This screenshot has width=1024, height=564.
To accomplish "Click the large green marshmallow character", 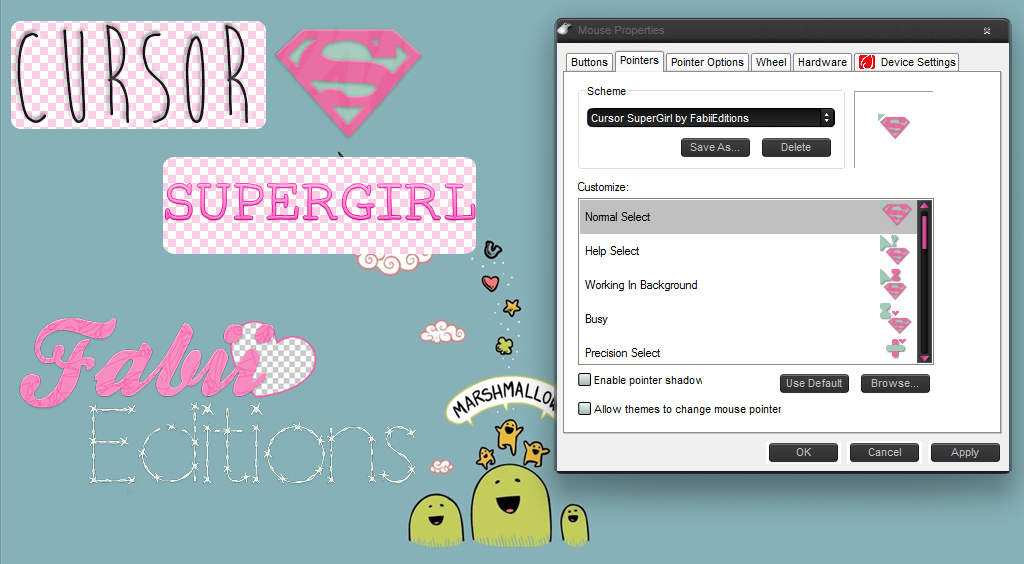I will [x=510, y=505].
